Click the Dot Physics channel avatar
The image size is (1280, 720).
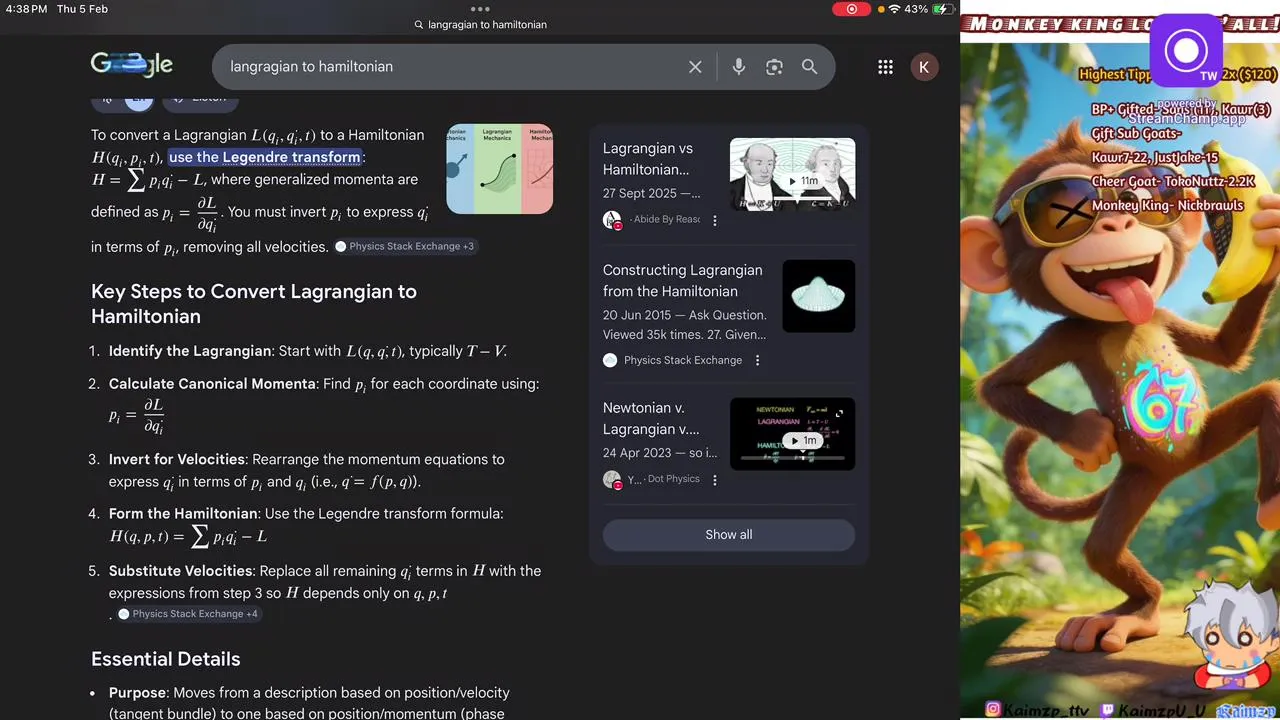612,480
